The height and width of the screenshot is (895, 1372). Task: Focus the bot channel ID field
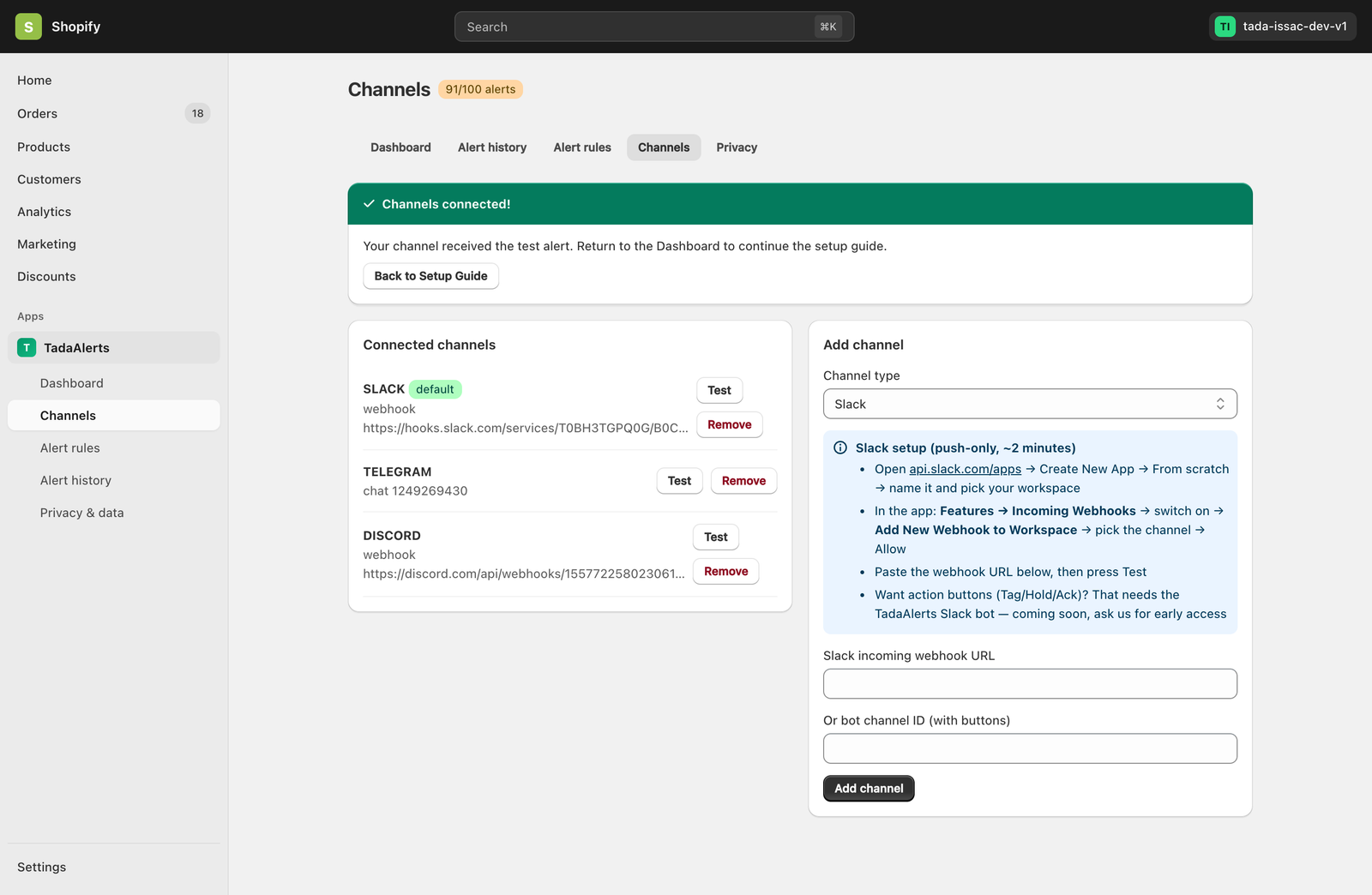click(1030, 748)
